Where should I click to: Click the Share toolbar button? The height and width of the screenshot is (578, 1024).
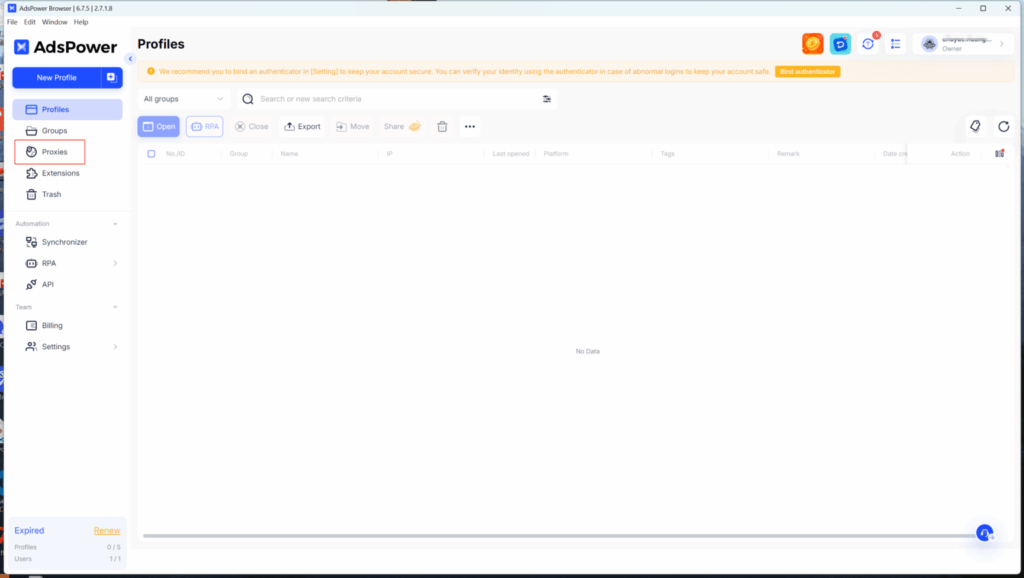pos(402,127)
